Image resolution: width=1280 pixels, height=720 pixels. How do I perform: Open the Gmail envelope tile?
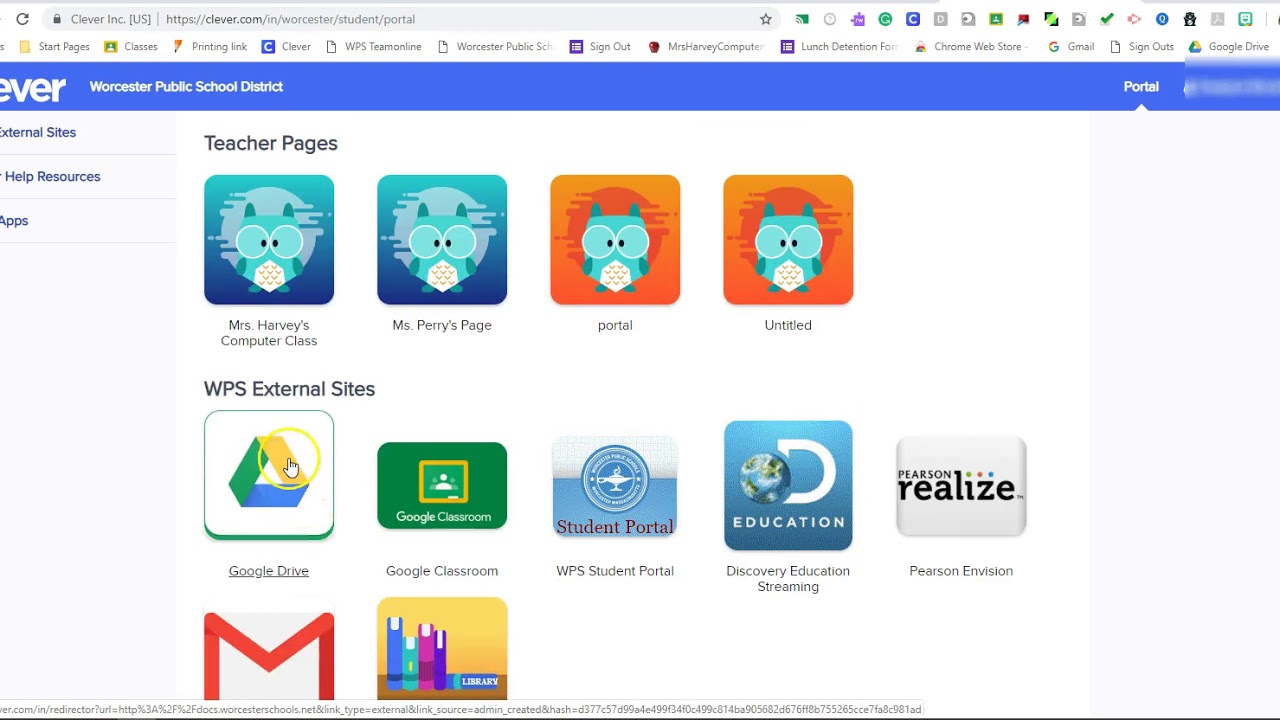pyautogui.click(x=269, y=656)
